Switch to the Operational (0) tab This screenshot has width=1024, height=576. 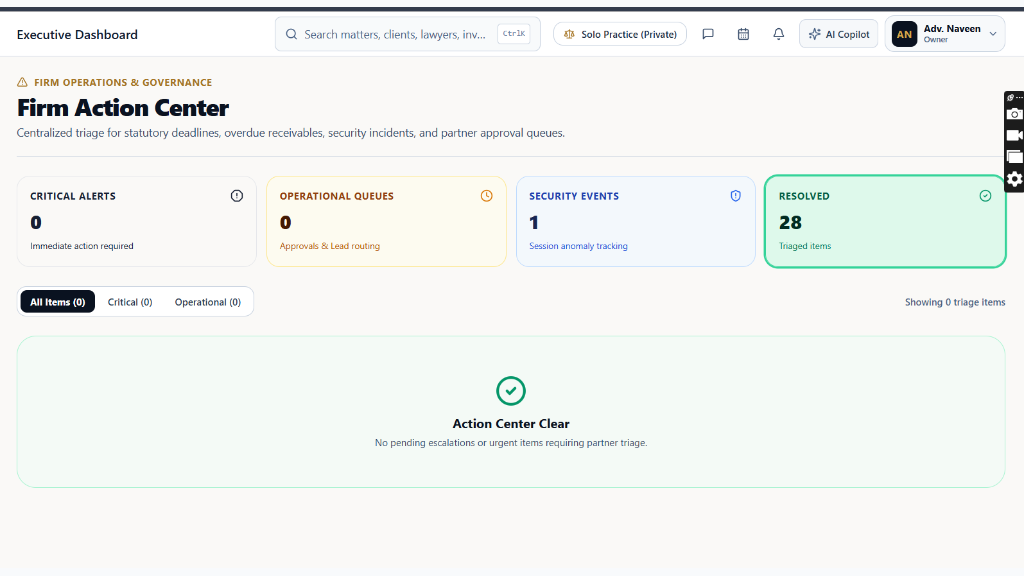208,302
